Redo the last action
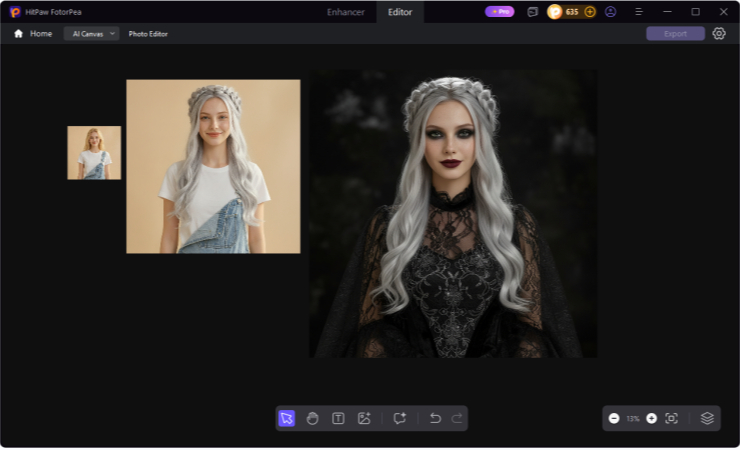The height and width of the screenshot is (450, 740). click(457, 418)
